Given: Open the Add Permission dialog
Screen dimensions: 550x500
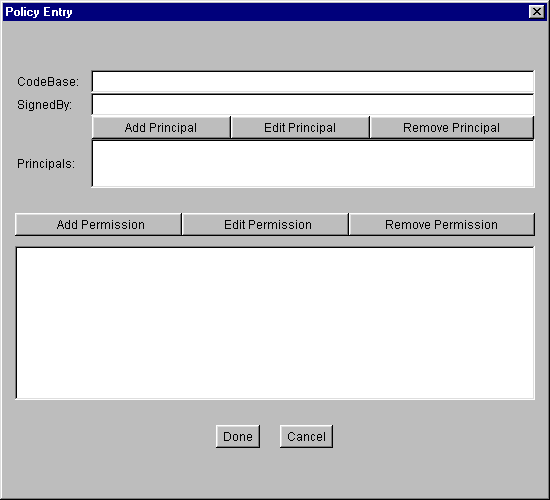Looking at the screenshot, I should [98, 224].
